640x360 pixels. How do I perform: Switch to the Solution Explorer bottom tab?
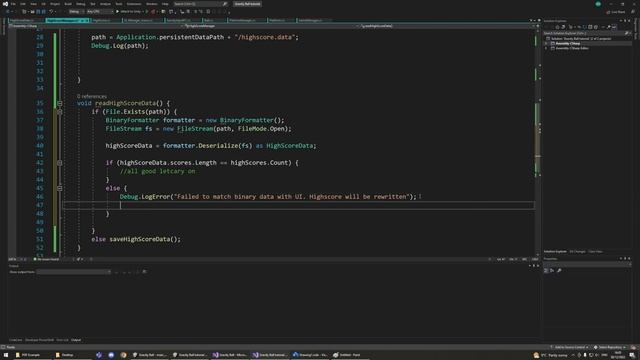click(555, 251)
